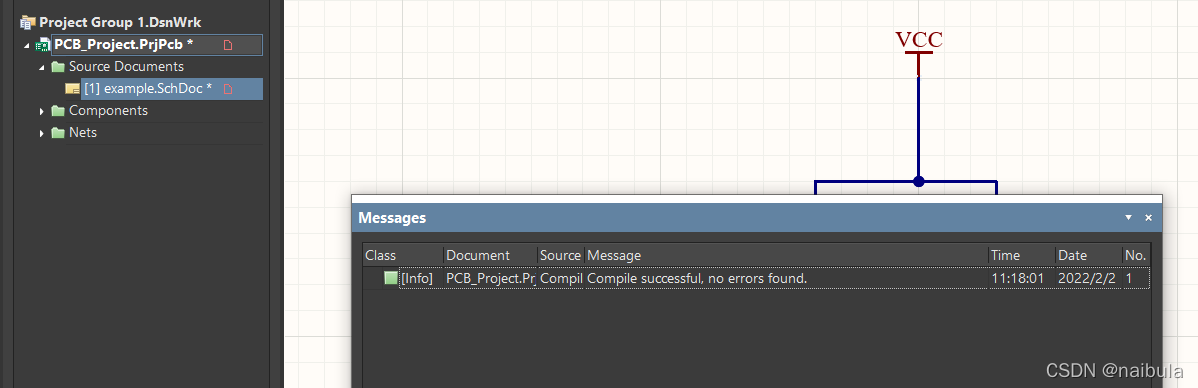Click the red modified-document icon beside example.SchDoc
Viewport: 1198px width, 388px height.
(228, 89)
